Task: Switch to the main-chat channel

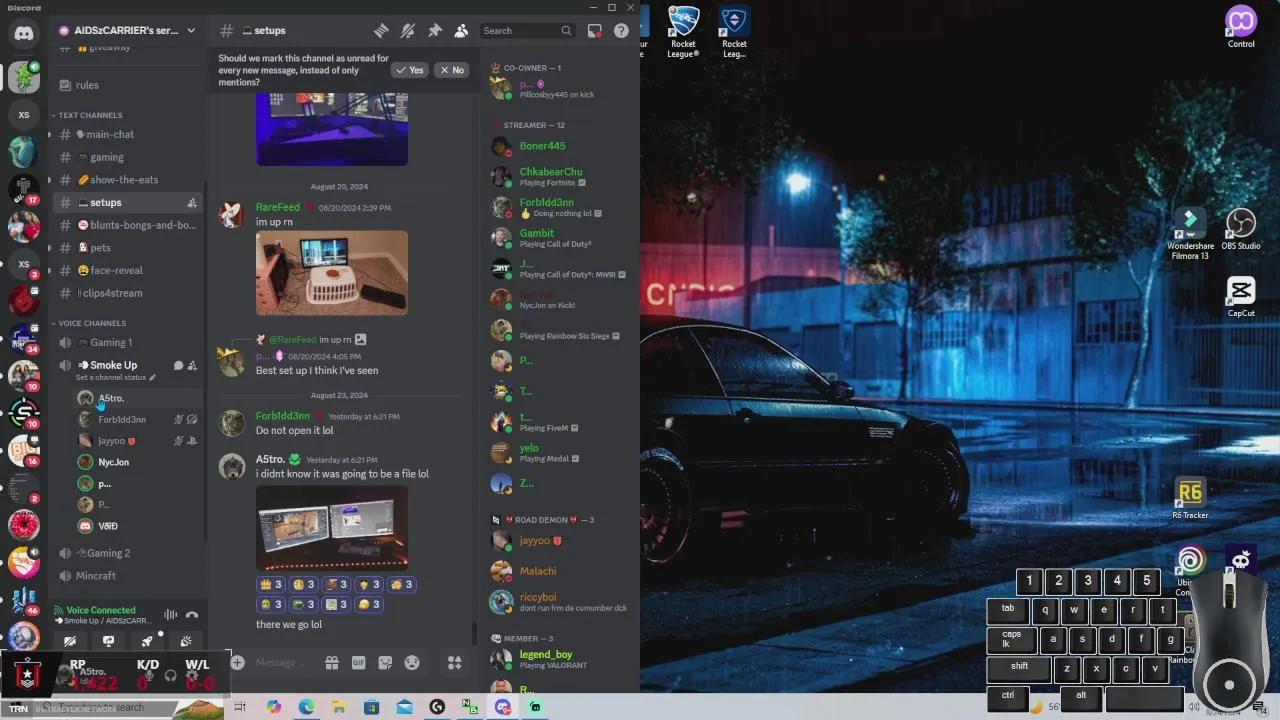Action: point(110,134)
